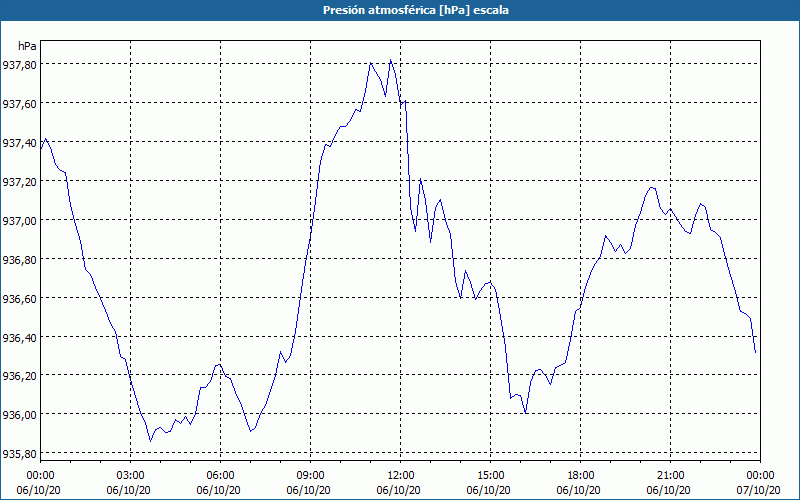The height and width of the screenshot is (500, 800).
Task: Click the 03:00 time label
Action: (x=131, y=476)
